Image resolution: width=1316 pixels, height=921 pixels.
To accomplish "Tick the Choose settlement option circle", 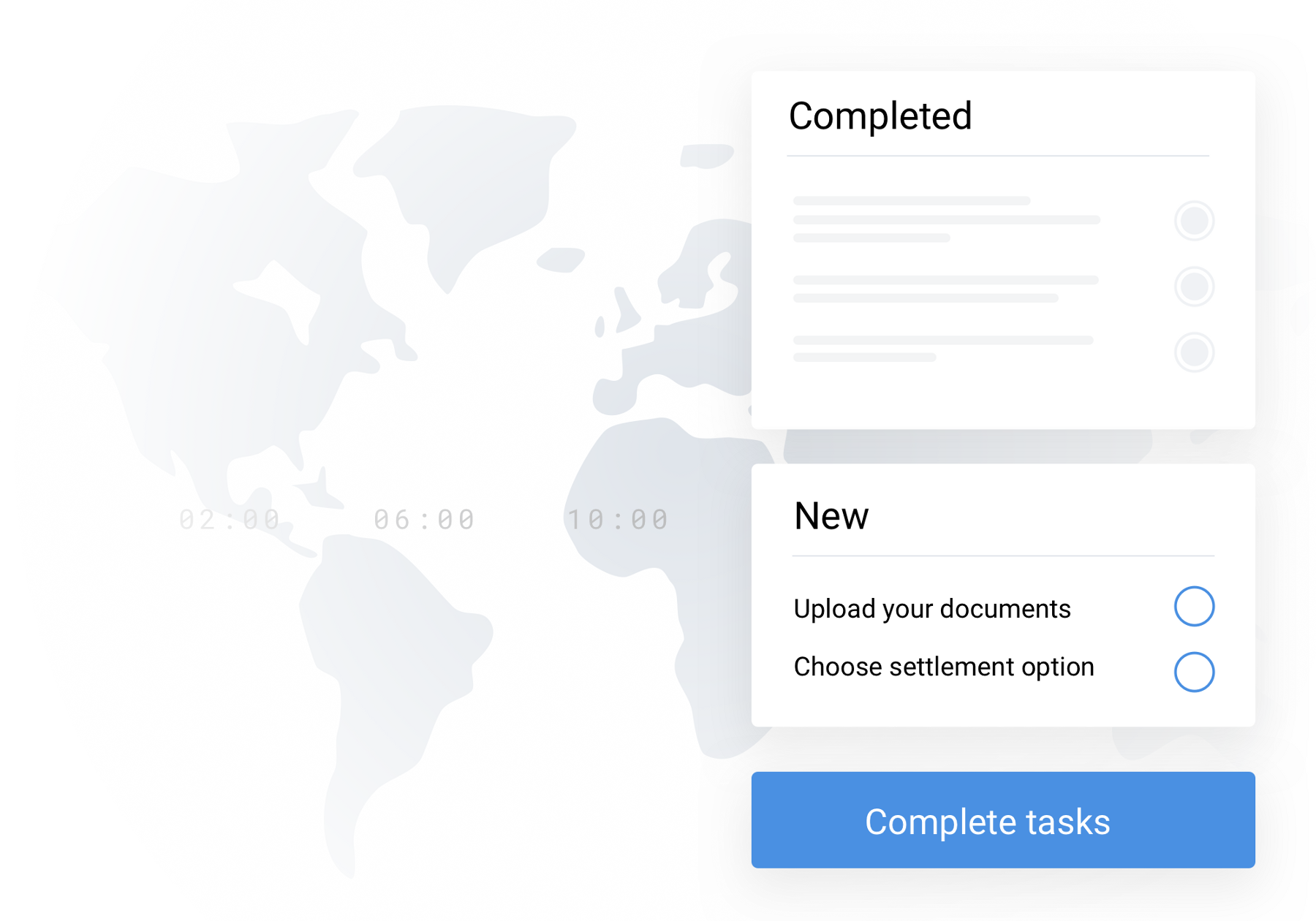I will 1194,672.
